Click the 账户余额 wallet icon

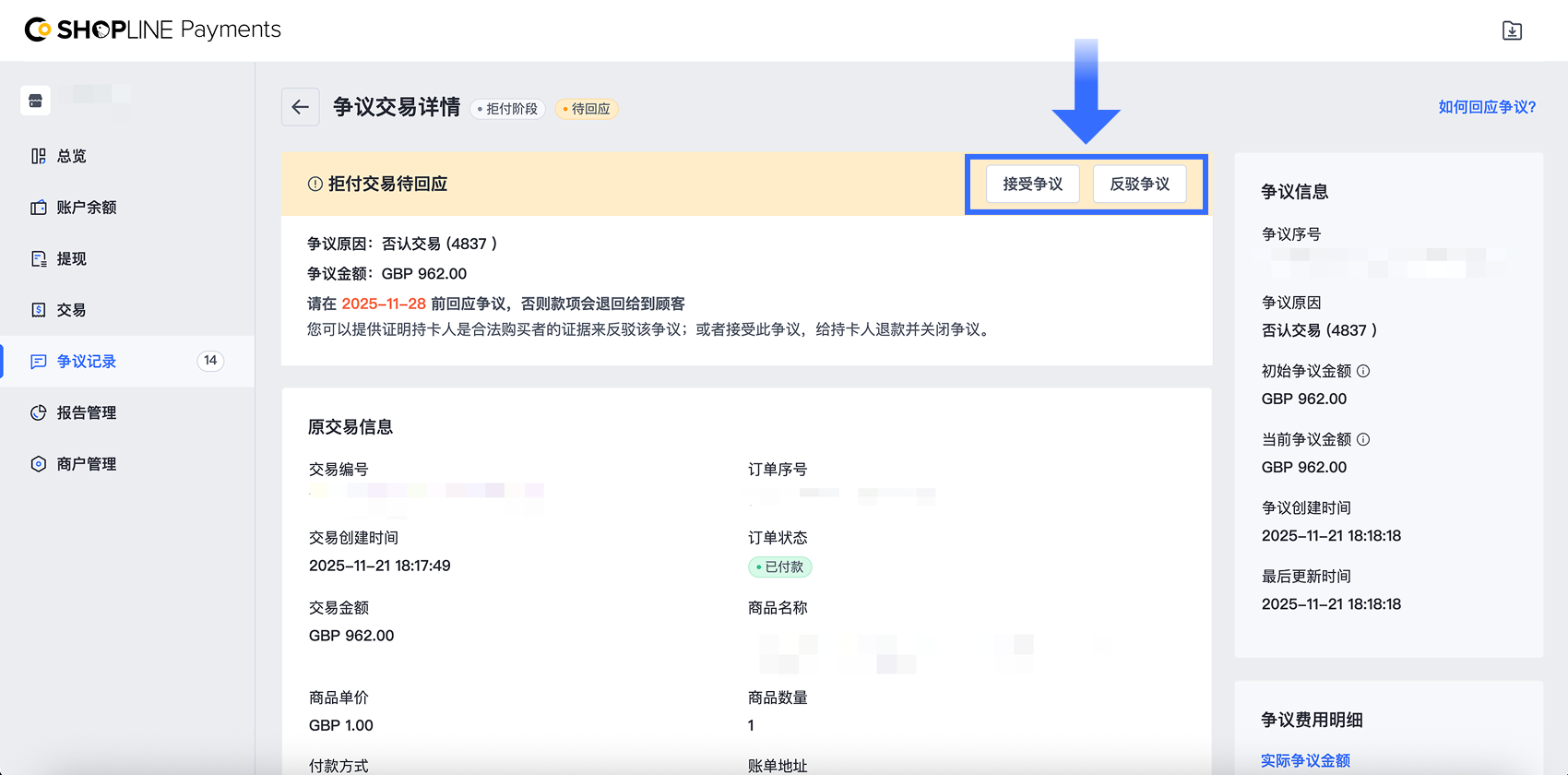click(x=38, y=208)
